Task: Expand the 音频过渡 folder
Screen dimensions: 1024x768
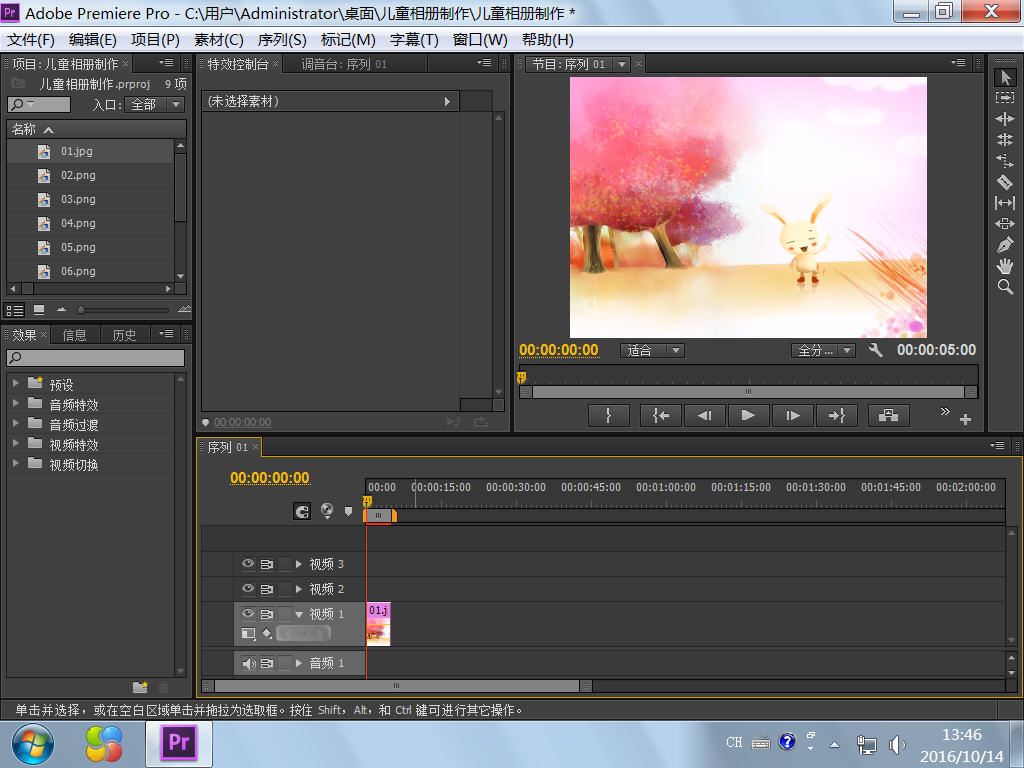Action: click(16, 424)
